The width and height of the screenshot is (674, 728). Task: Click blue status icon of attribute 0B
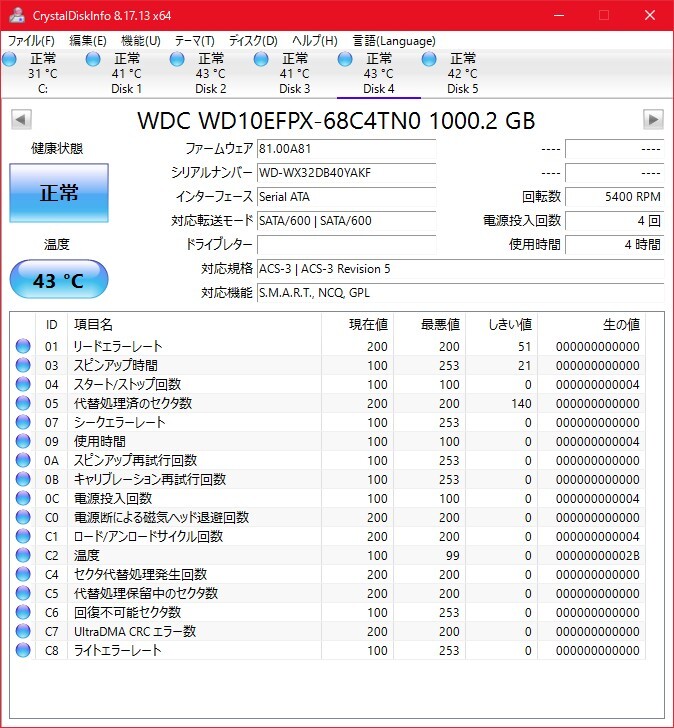(x=23, y=479)
